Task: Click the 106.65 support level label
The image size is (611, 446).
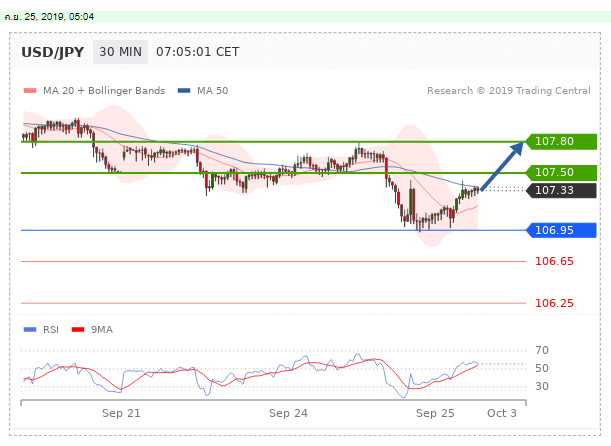Action: (x=554, y=261)
